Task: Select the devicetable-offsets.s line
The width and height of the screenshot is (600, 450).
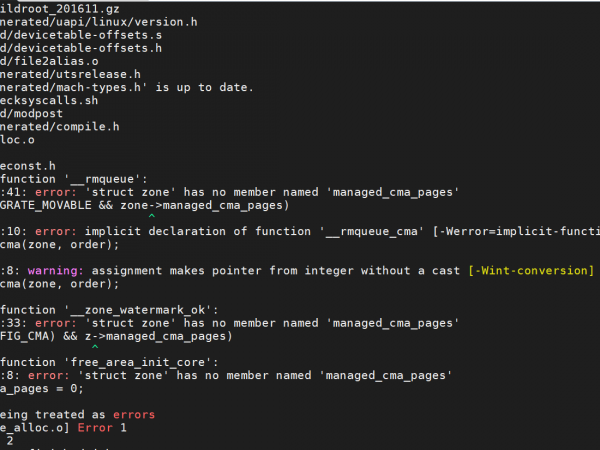Action: point(82,34)
